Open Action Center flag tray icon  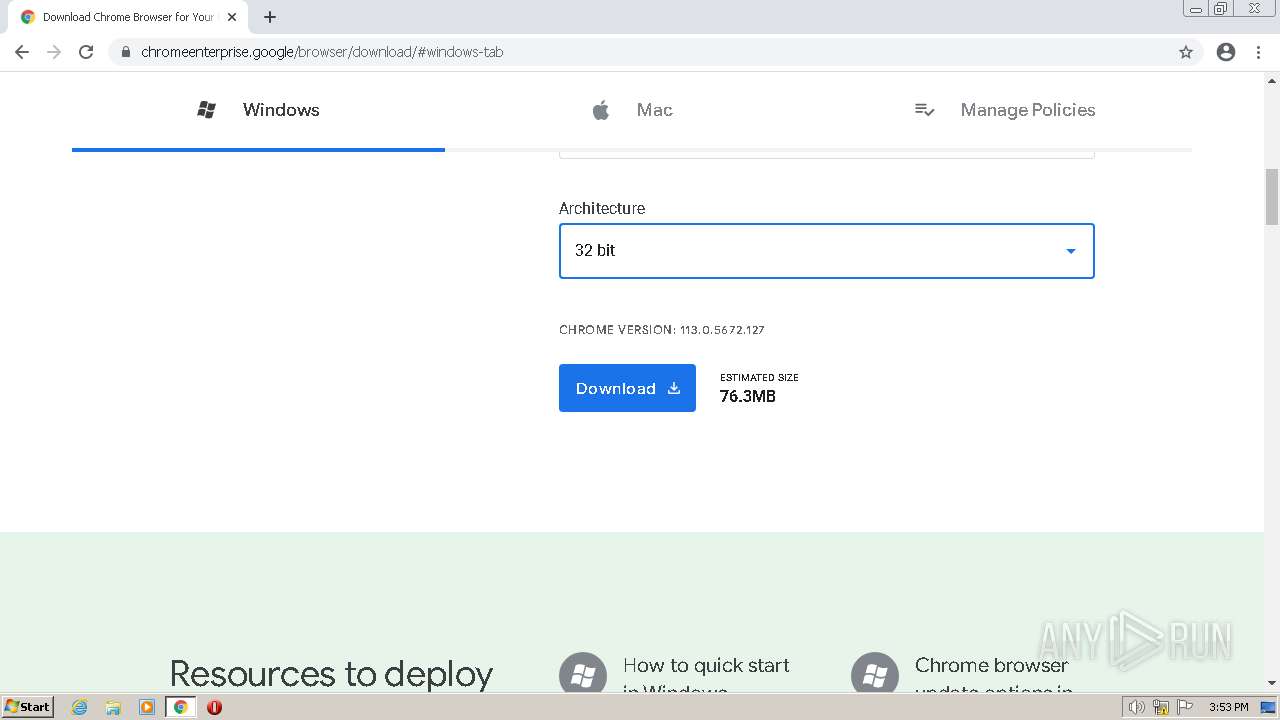click(x=1185, y=707)
